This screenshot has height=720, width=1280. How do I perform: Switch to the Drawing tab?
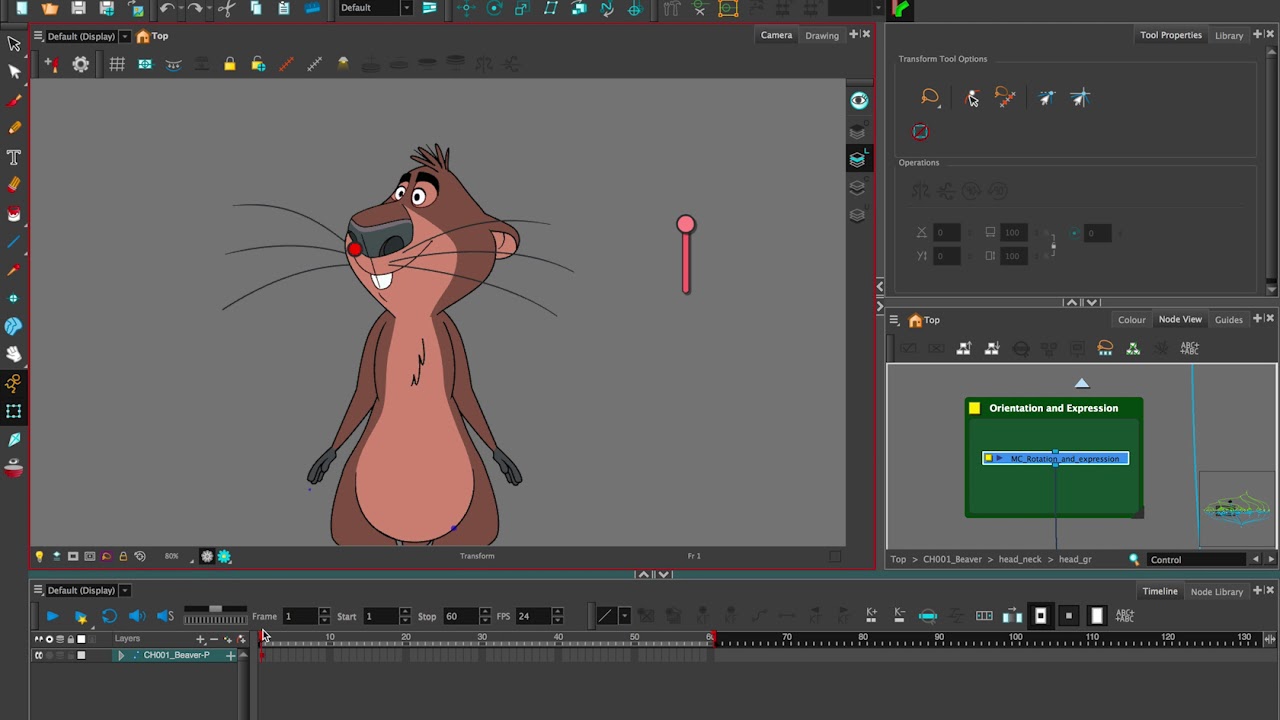click(822, 36)
